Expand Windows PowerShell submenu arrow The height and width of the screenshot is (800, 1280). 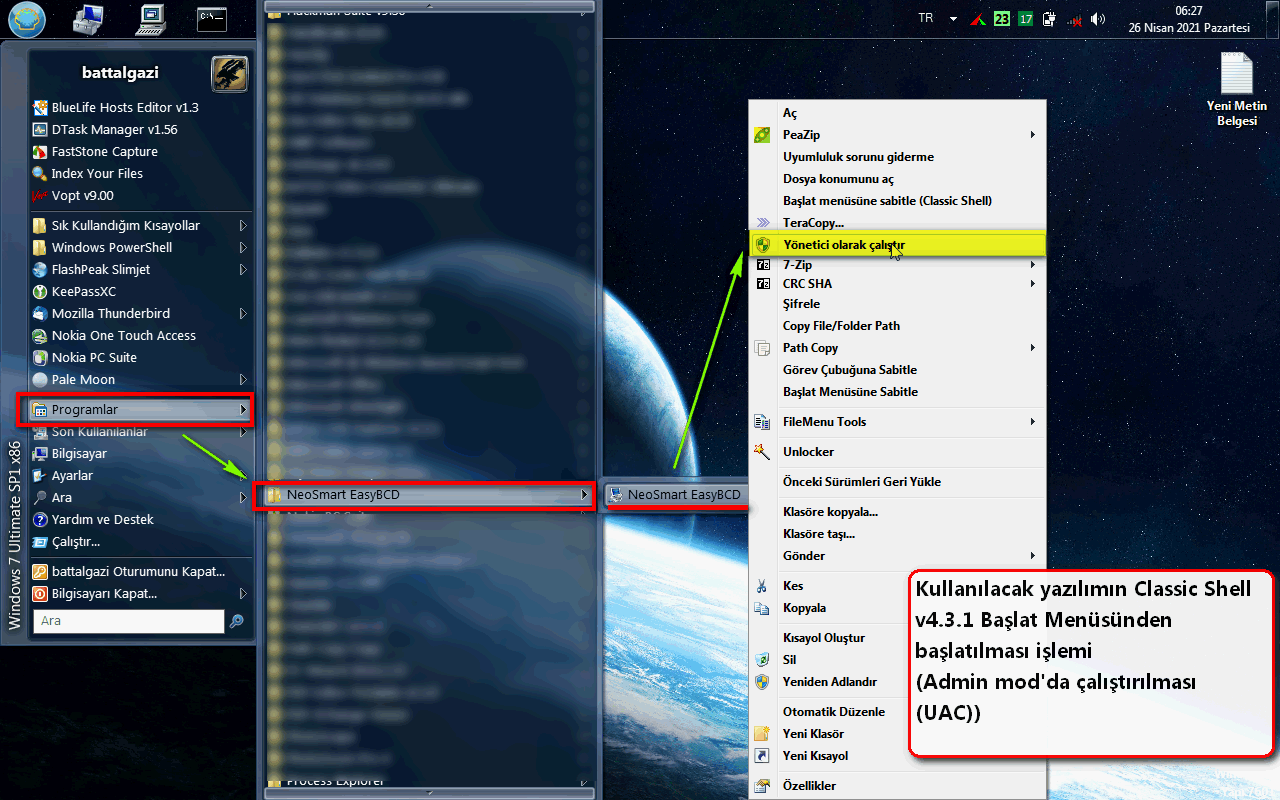click(x=242, y=247)
